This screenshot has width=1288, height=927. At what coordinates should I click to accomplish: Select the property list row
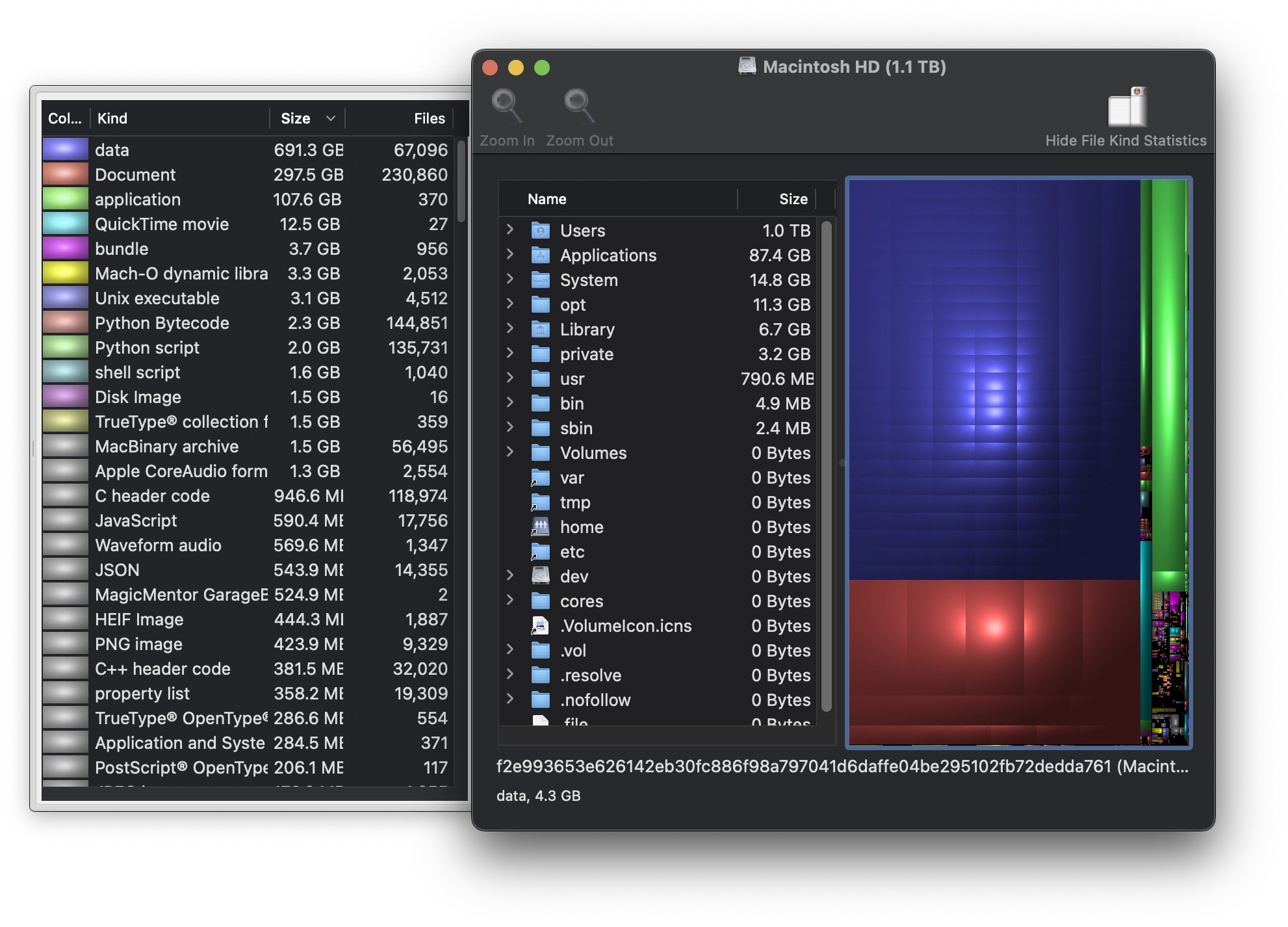(x=248, y=694)
